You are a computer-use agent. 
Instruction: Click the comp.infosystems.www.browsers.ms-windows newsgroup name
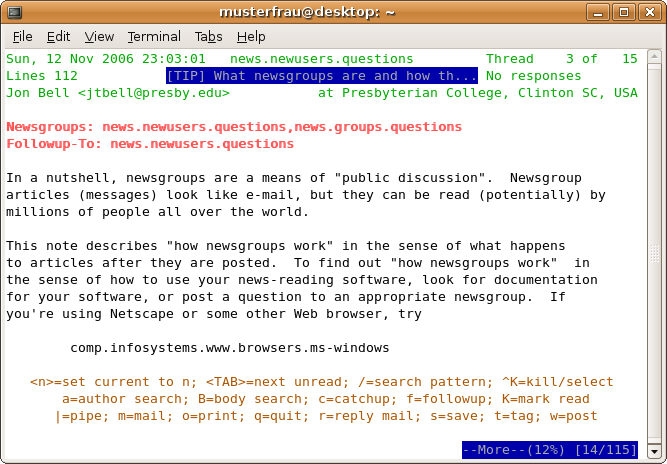pyautogui.click(x=229, y=348)
